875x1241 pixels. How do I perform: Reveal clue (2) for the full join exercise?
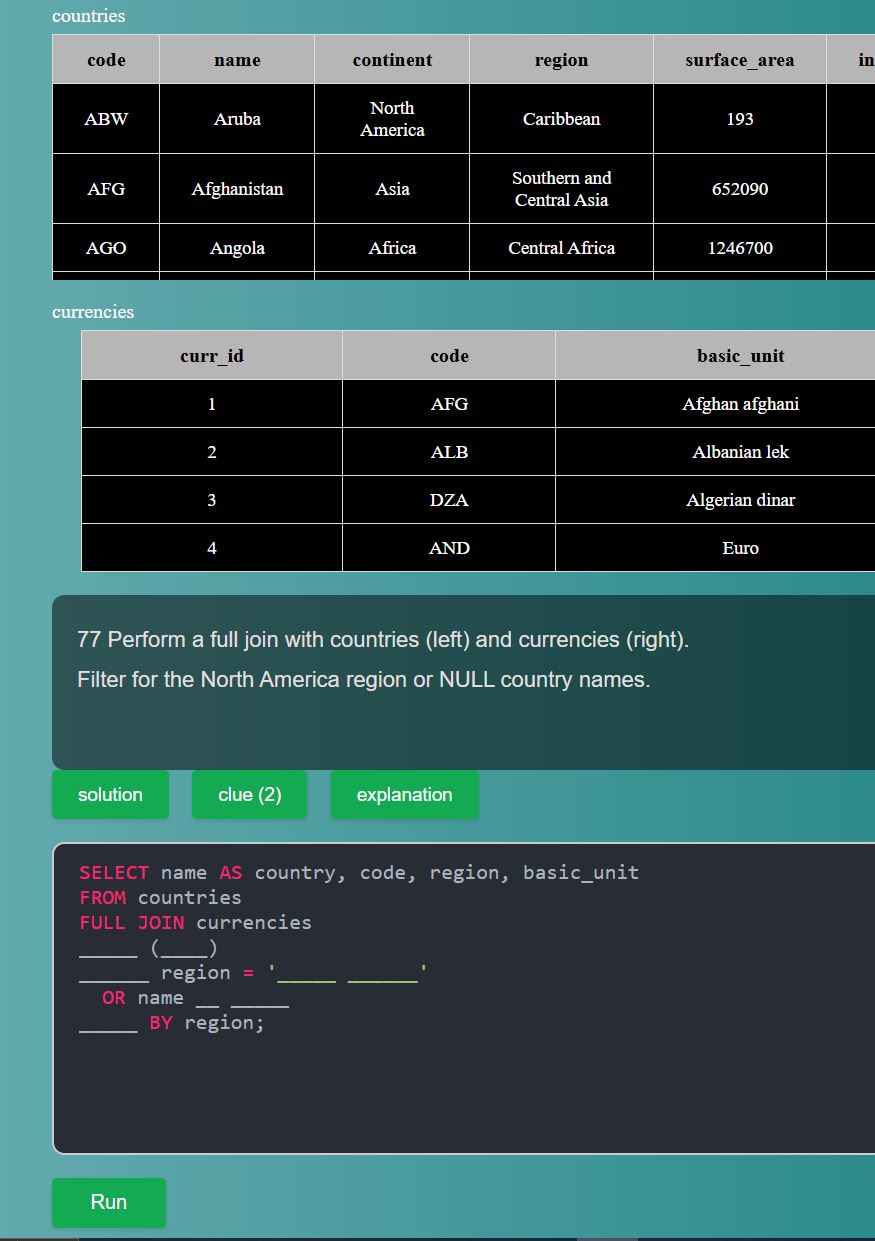click(249, 794)
